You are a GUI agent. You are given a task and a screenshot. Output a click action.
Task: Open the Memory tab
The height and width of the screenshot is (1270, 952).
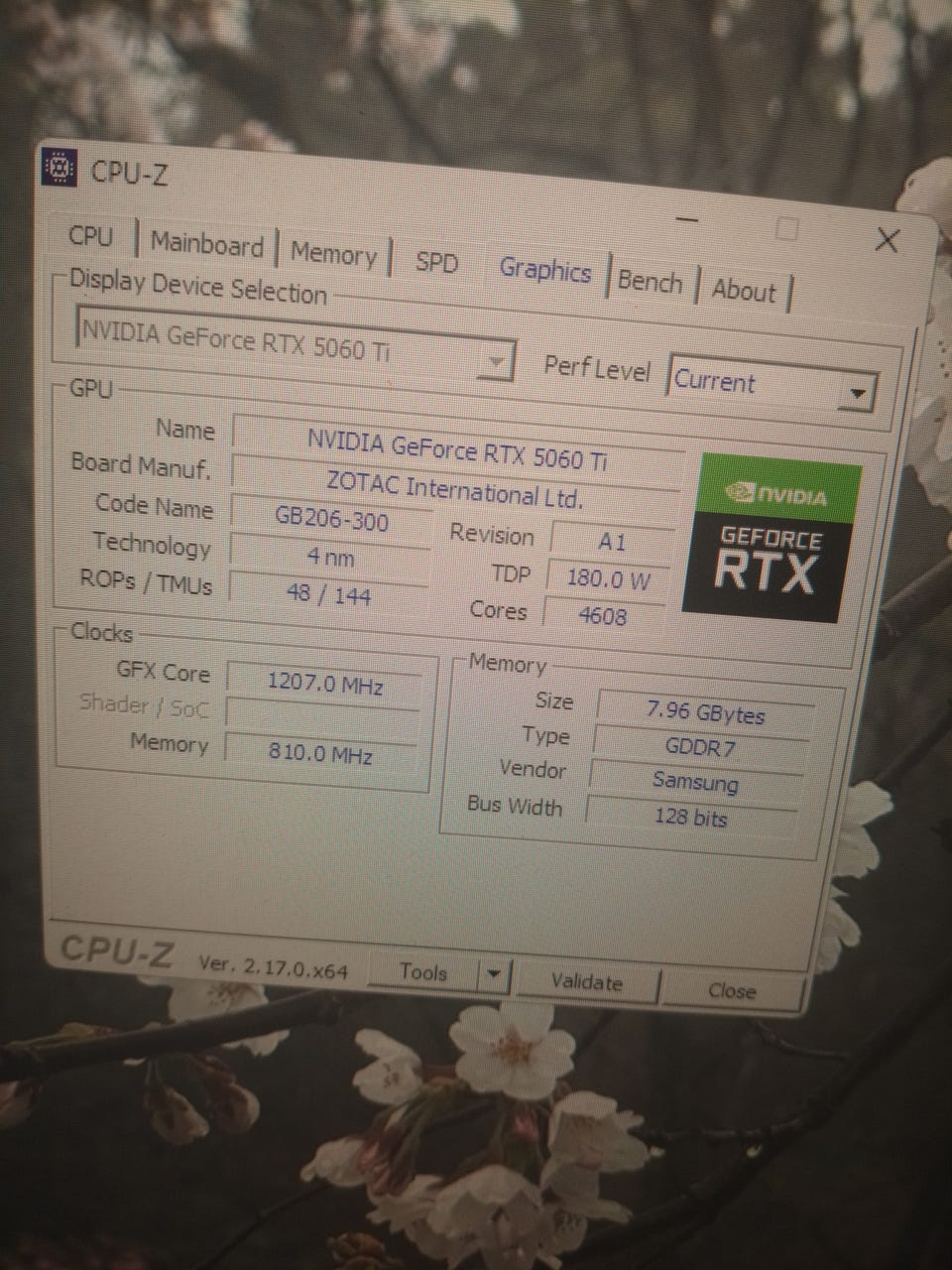pos(333,254)
